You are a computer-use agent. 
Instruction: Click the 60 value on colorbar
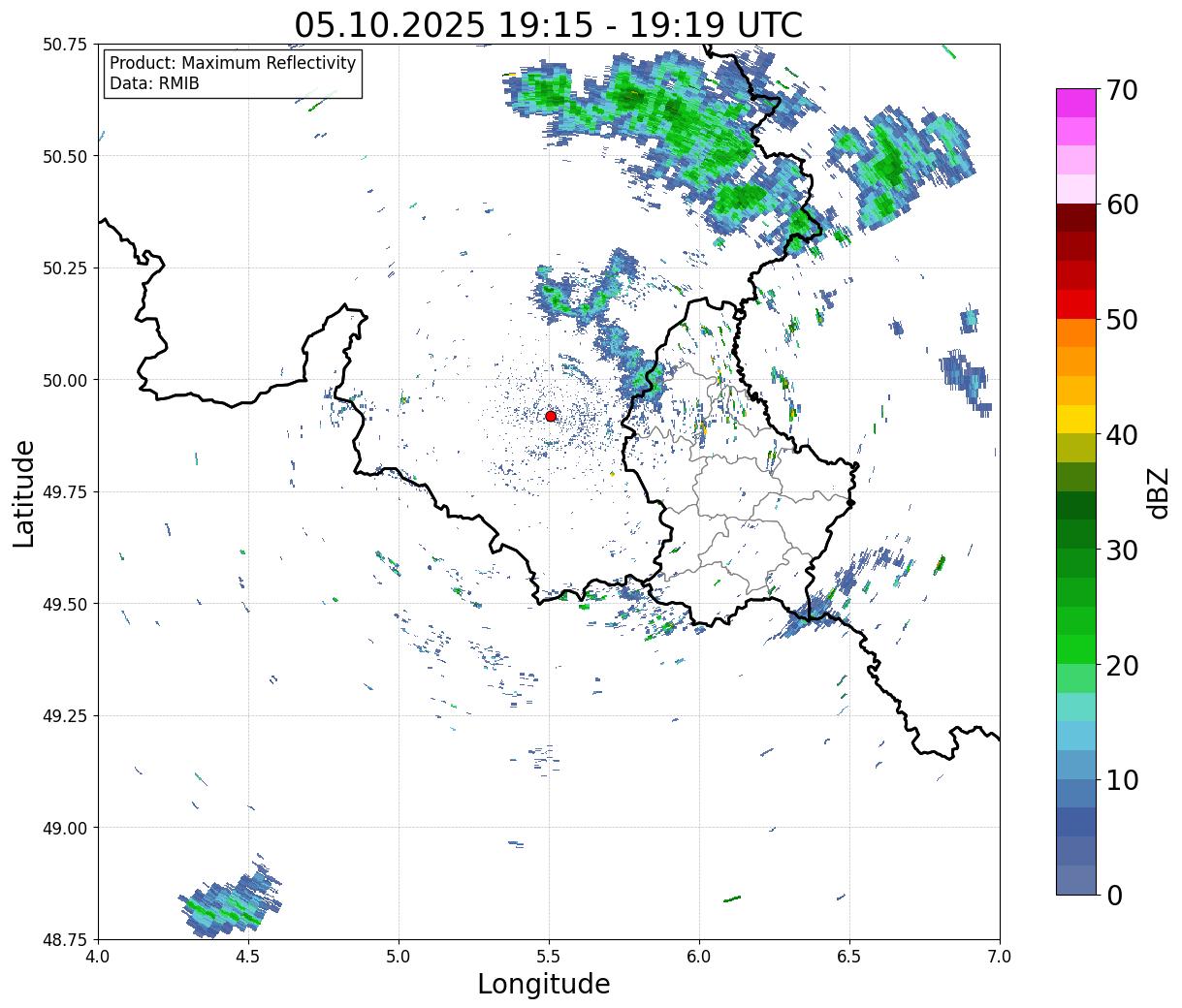click(x=1121, y=205)
